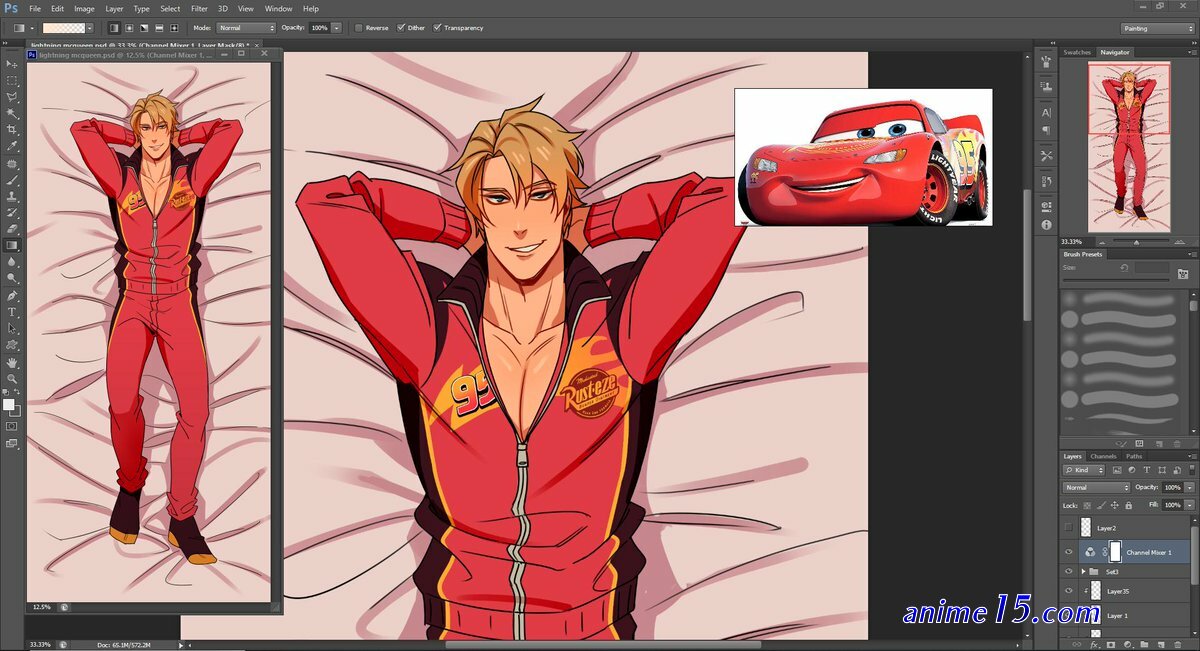Switch to the Swatches tab

pos(1077,52)
